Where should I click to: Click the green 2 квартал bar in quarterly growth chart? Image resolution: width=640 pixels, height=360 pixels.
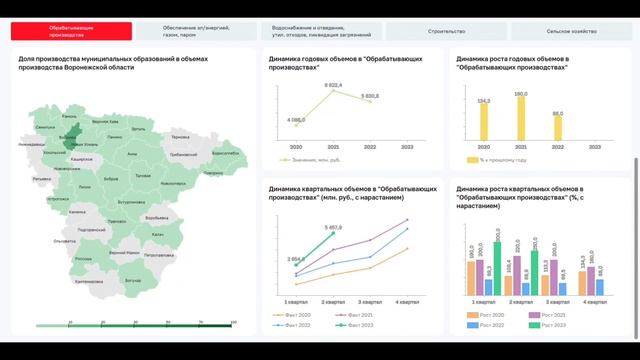(x=534, y=273)
